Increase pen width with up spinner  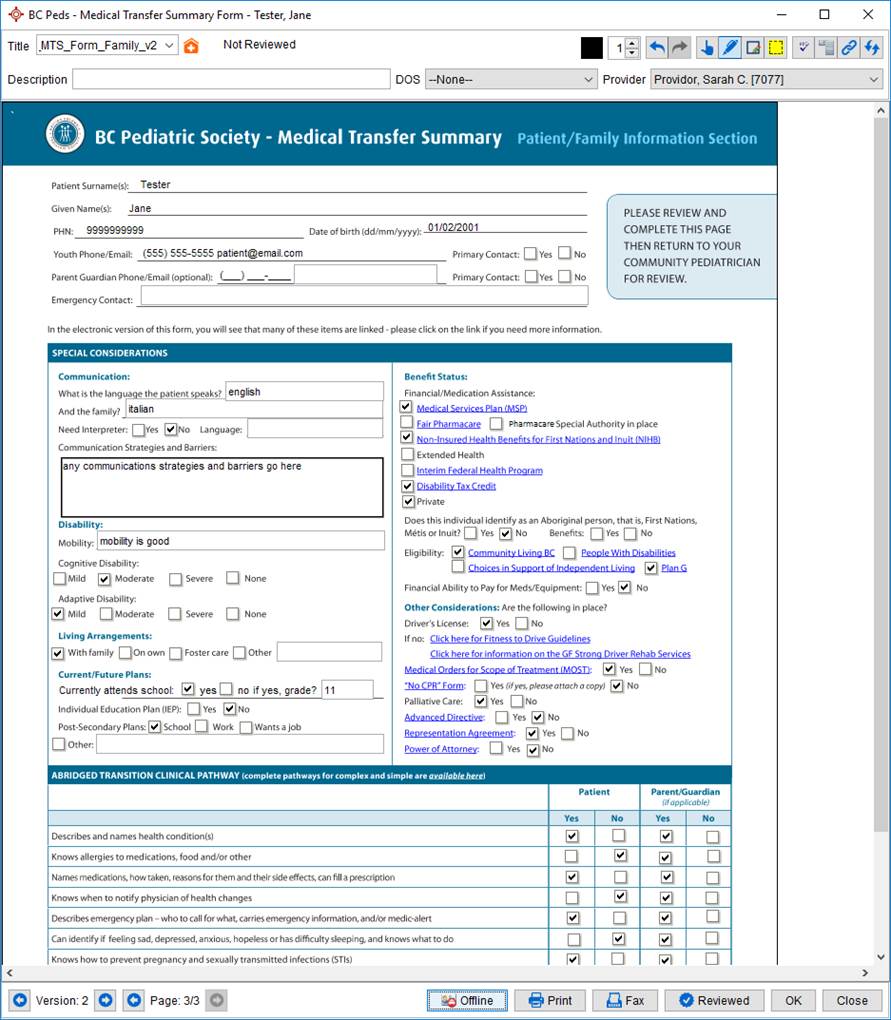coord(632,42)
